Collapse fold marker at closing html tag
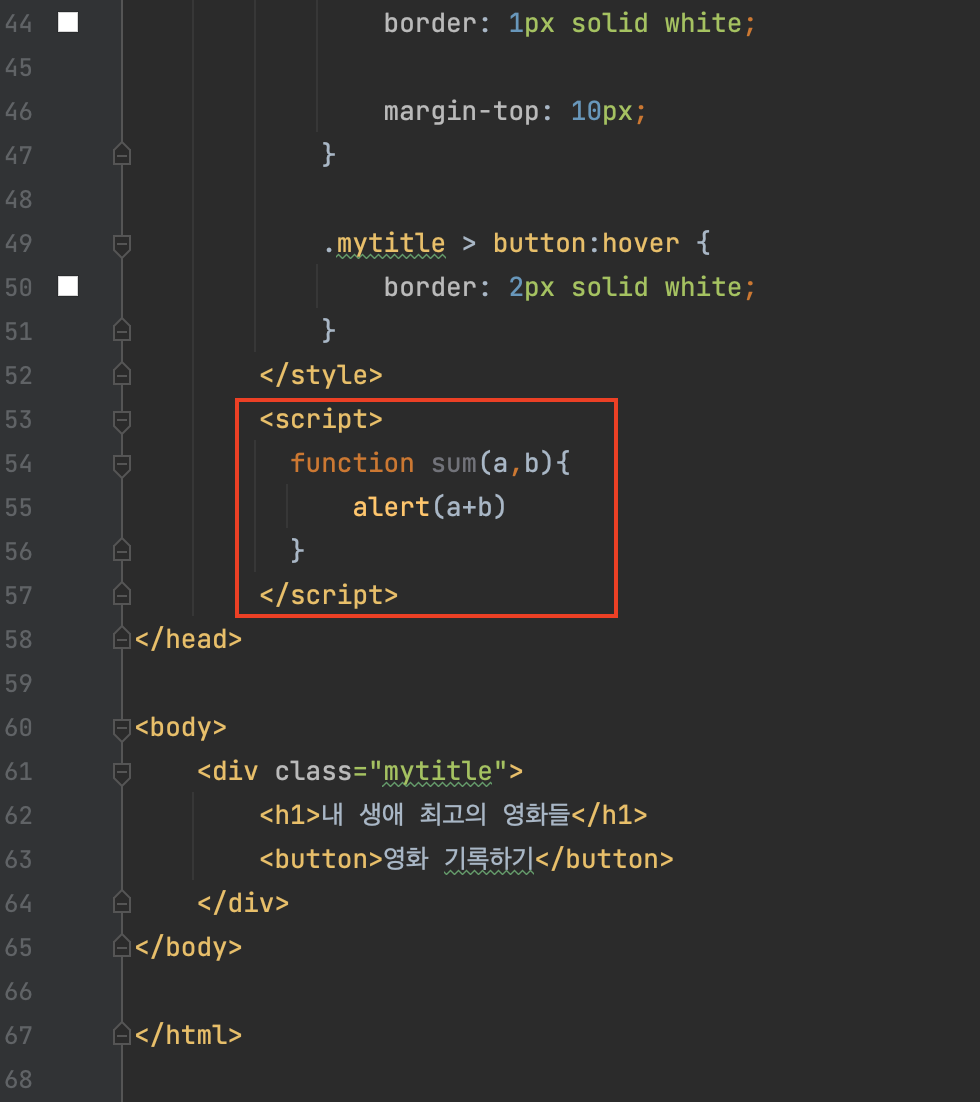 point(122,1035)
